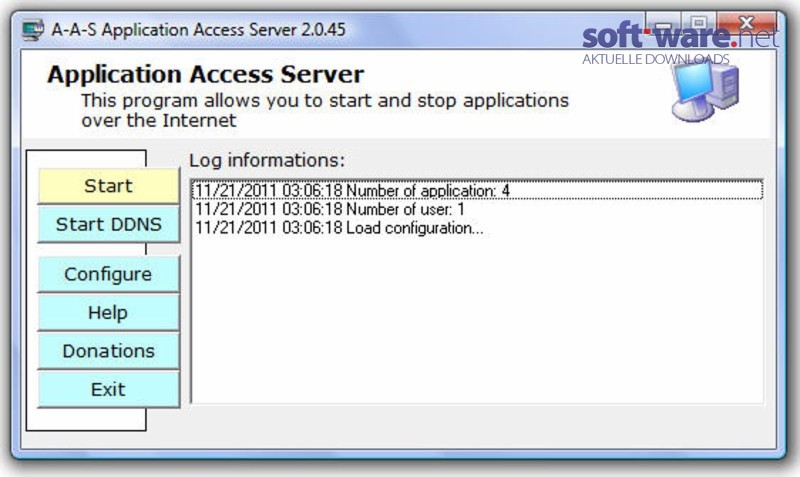Click the A-A-S app icon in the title bar
Image resolution: width=800 pixels, height=477 pixels.
[x=33, y=30]
